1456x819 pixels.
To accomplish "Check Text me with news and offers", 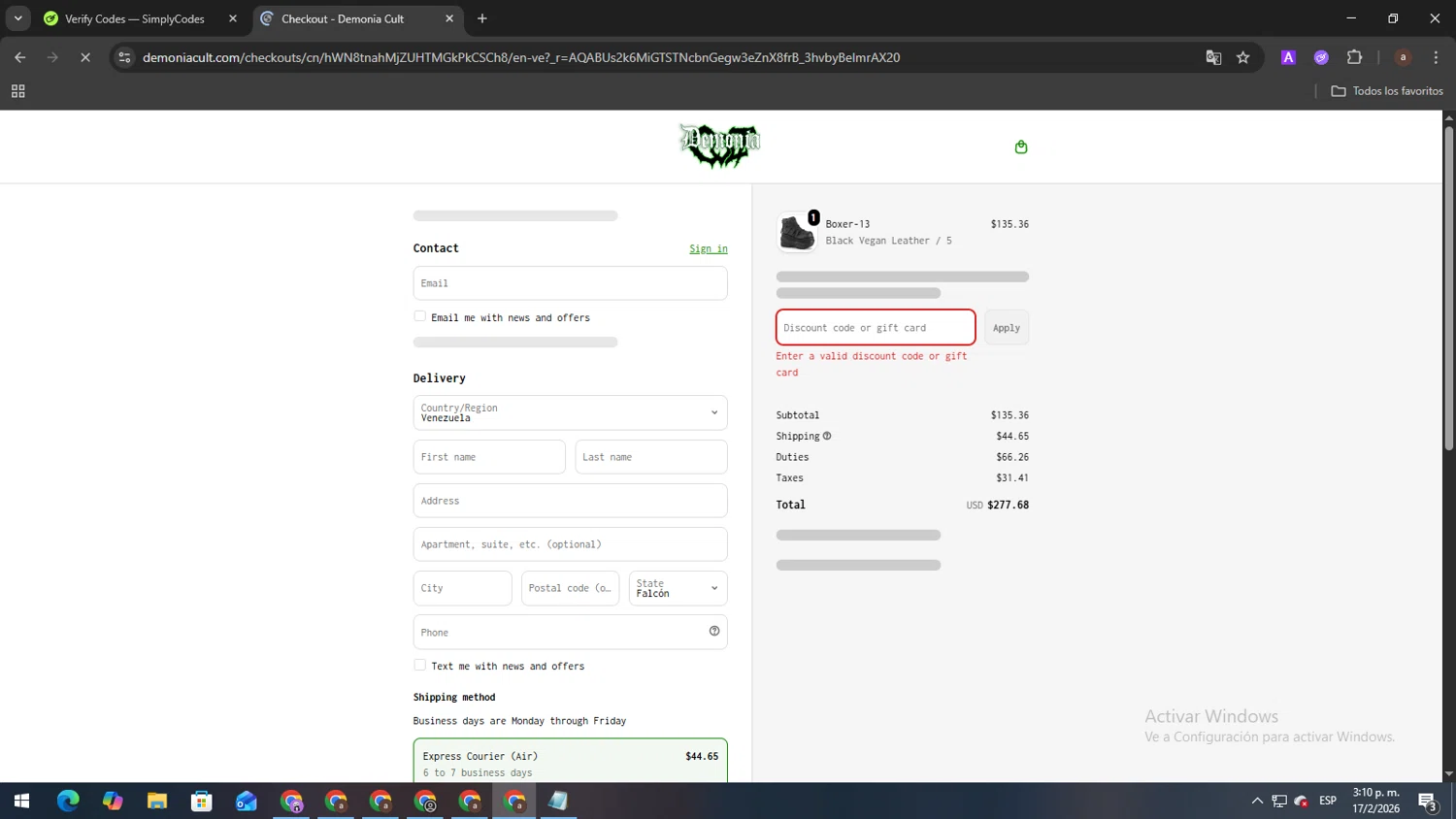I will click(419, 665).
